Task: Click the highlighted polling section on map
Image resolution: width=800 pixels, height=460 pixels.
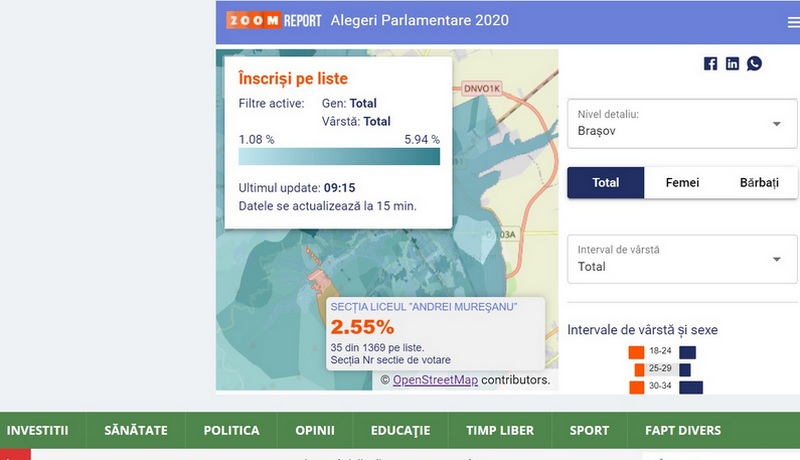Action: click(x=316, y=272)
